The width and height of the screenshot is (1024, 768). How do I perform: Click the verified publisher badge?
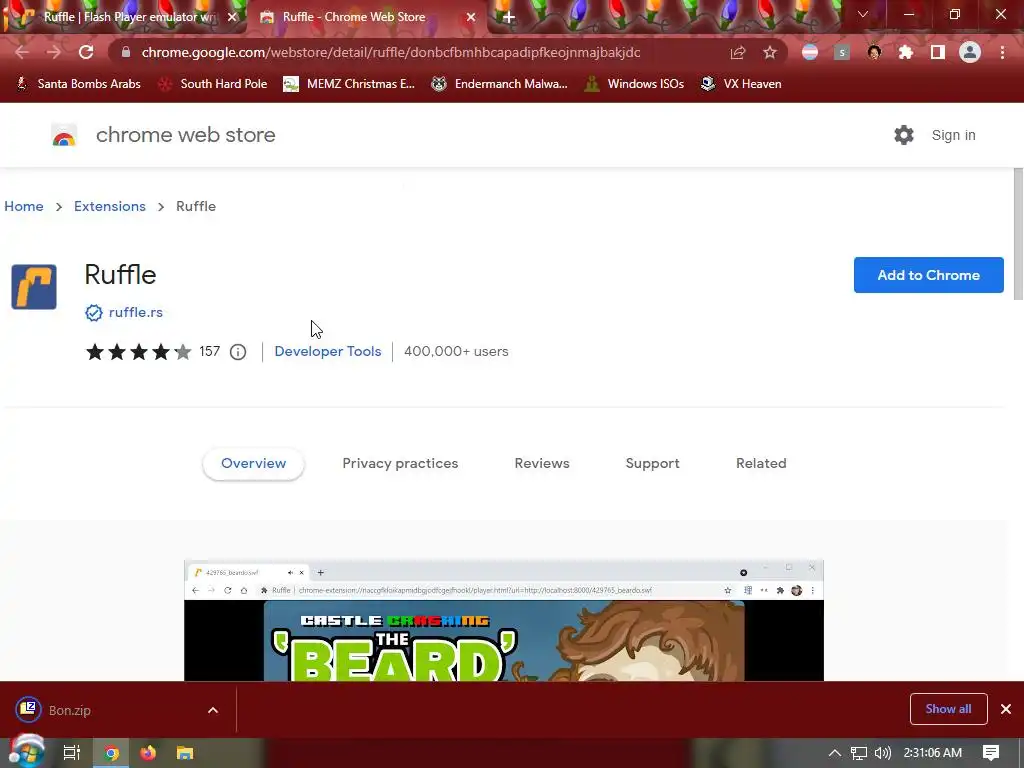click(x=93, y=313)
